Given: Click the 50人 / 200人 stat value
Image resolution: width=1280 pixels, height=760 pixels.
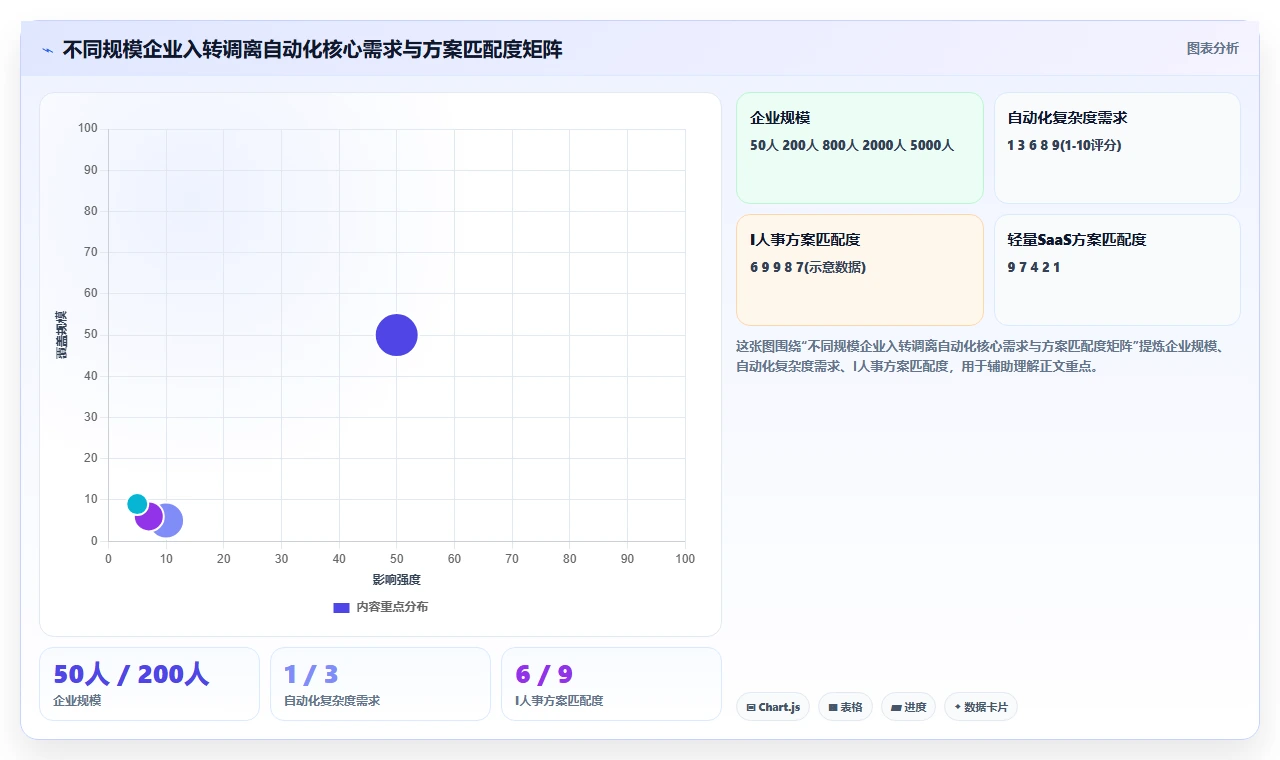Looking at the screenshot, I should click(131, 674).
